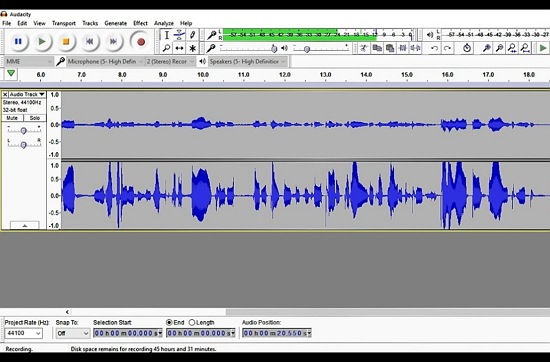Click the Paste icon in edit toolbar
The image size is (550, 362).
tap(390, 48)
